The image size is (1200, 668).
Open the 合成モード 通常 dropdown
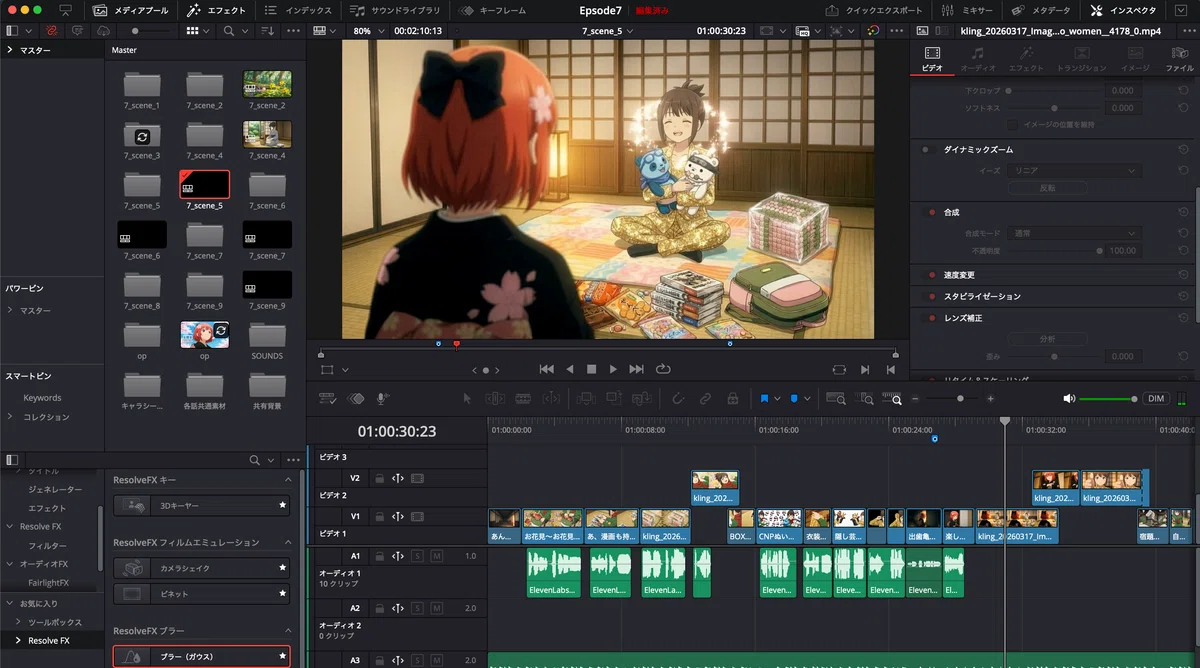[x=1075, y=233]
